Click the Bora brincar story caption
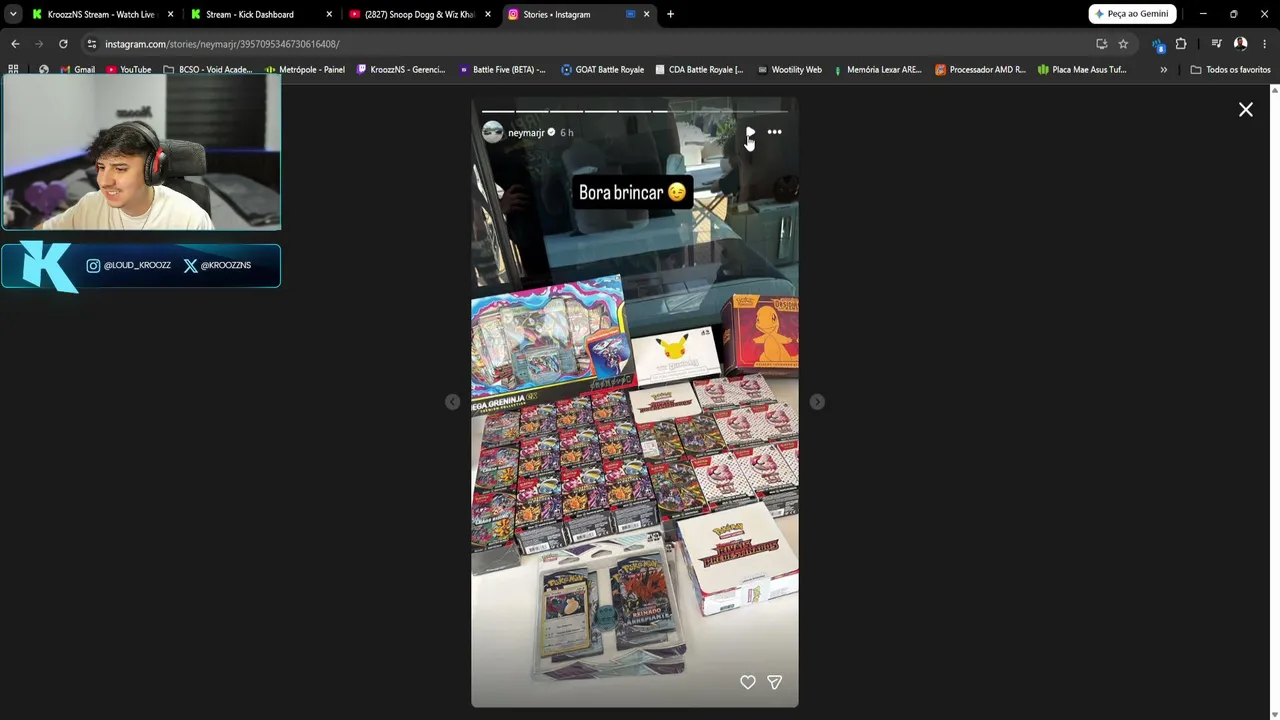Screen dimensions: 1280x720 click(x=632, y=193)
